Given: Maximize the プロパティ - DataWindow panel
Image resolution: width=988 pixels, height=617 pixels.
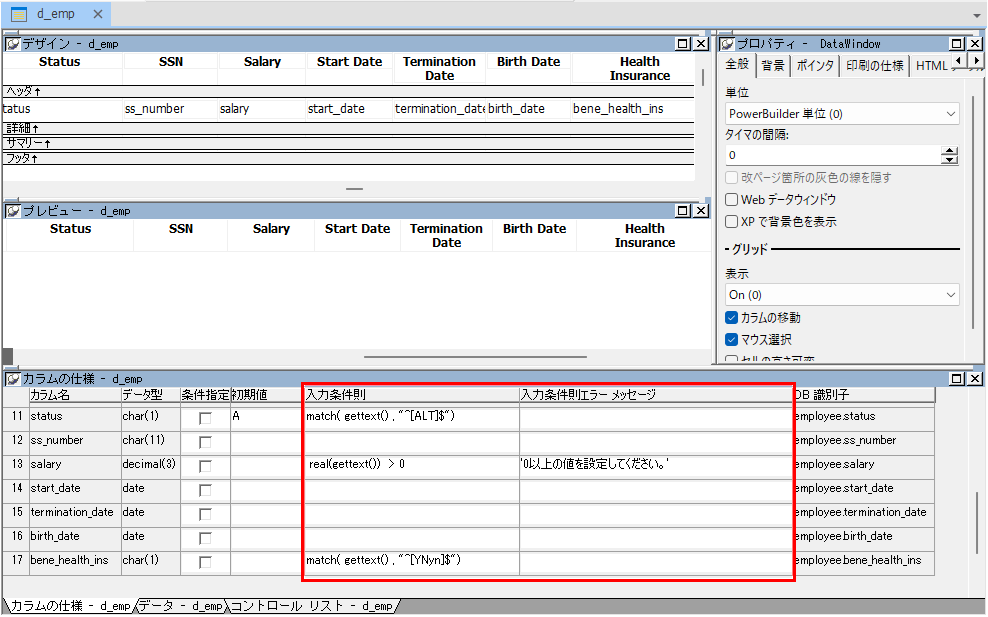Looking at the screenshot, I should point(956,43).
